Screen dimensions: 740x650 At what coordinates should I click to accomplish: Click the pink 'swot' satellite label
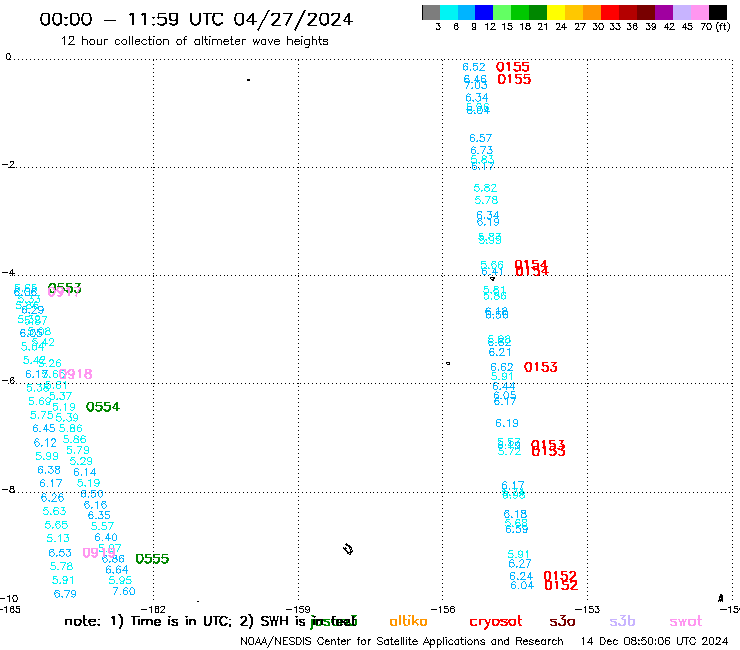(686, 621)
